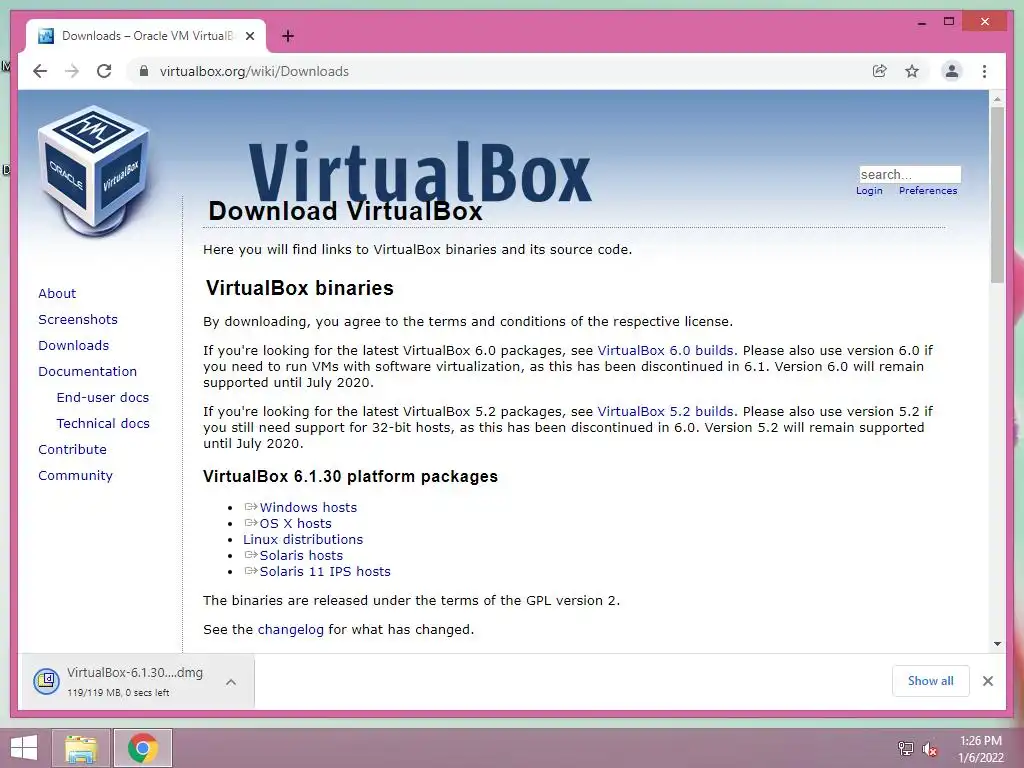1024x768 pixels.
Task: Click the browser forward arrow
Action: tap(72, 71)
